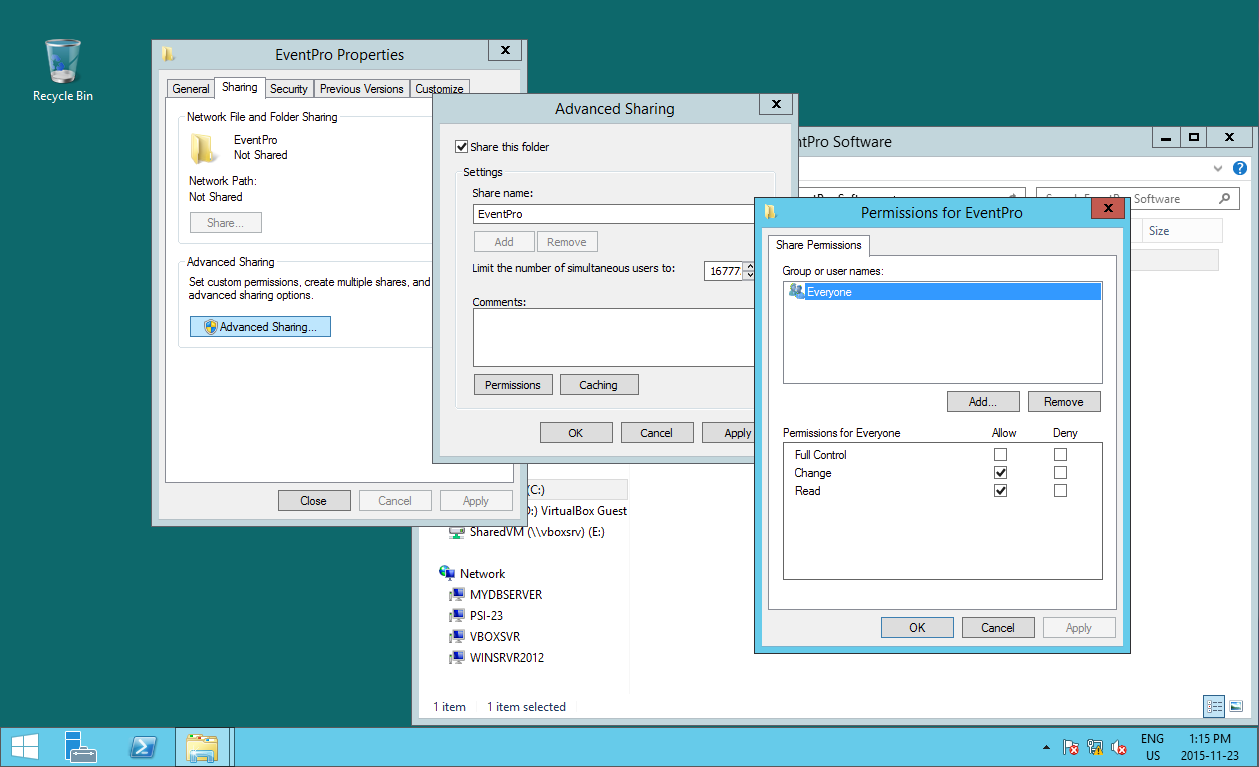The width and height of the screenshot is (1259, 767).
Task: Open the Caching settings button
Action: (x=598, y=385)
